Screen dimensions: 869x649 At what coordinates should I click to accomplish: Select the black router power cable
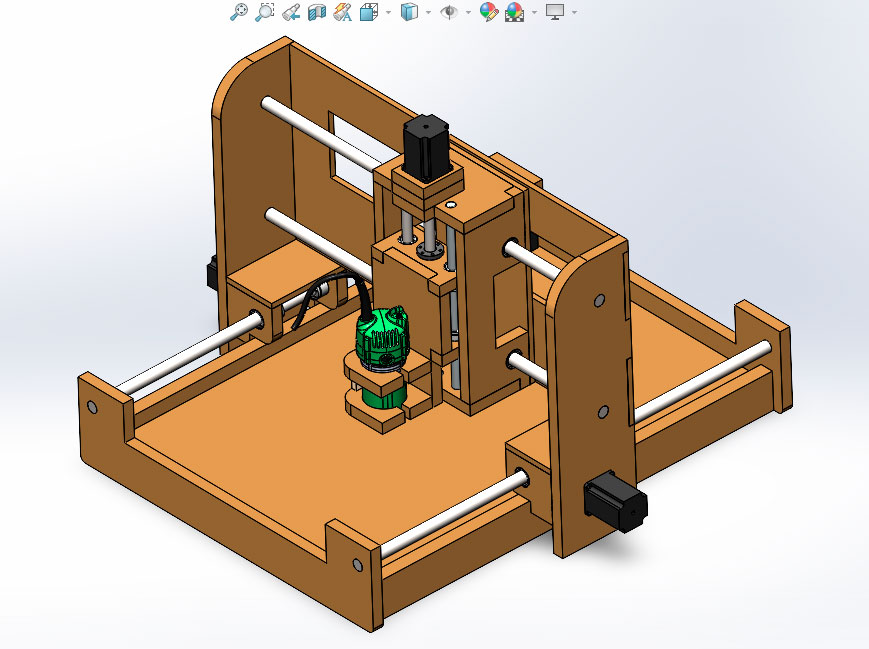pyautogui.click(x=362, y=292)
